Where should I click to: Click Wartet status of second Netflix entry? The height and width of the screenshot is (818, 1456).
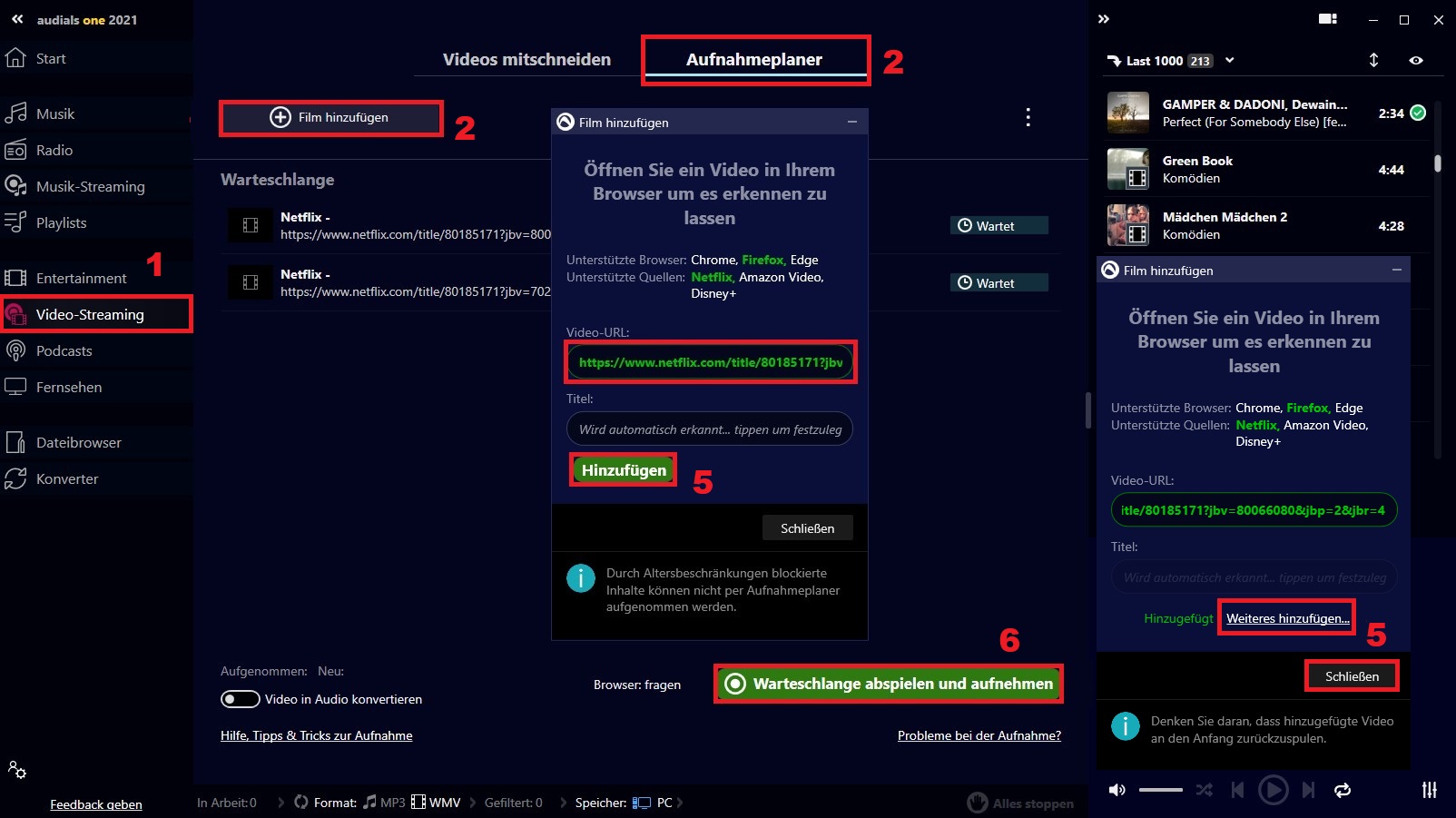999,282
